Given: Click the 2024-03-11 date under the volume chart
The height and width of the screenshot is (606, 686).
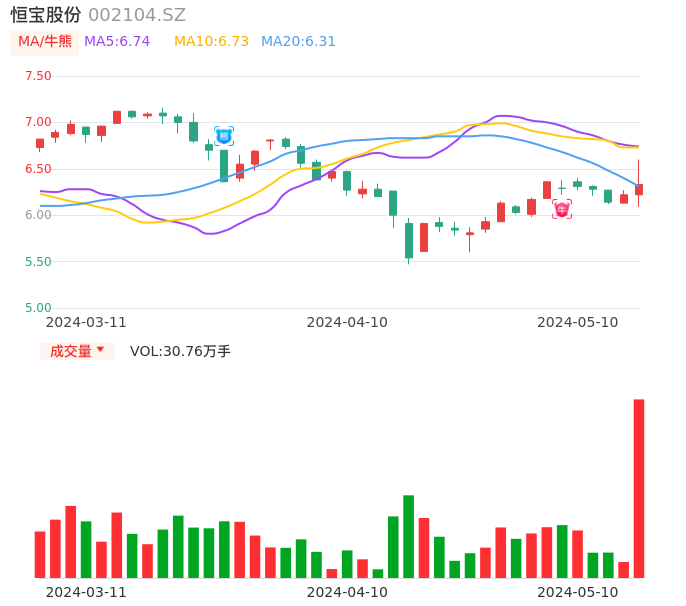Looking at the screenshot, I should point(86,592).
